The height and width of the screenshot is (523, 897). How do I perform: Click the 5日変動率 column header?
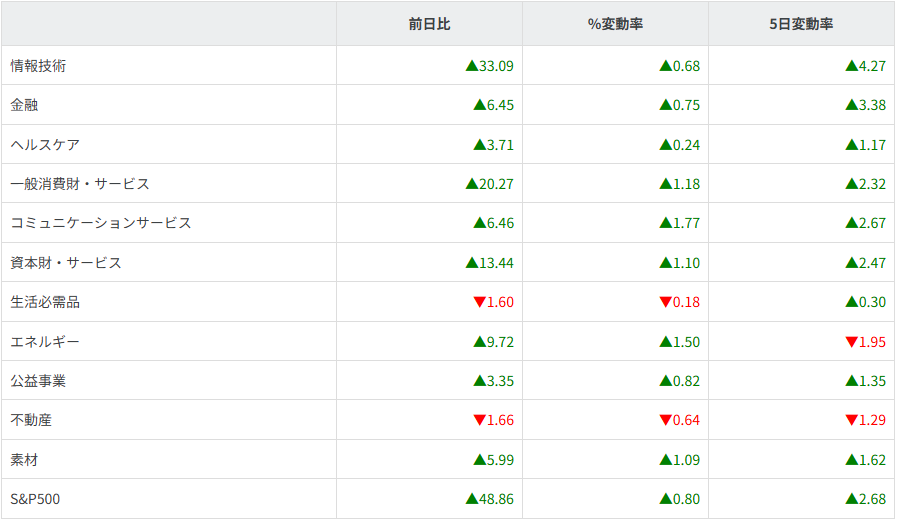click(801, 24)
